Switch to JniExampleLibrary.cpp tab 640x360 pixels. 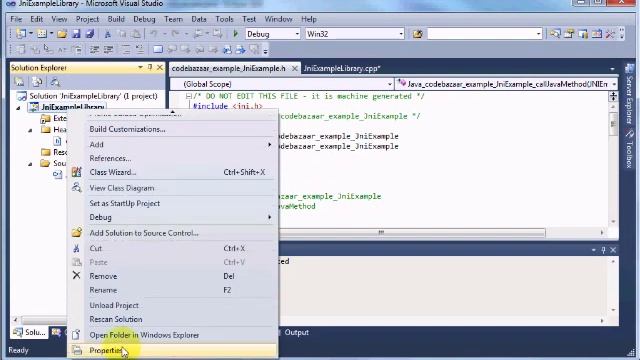coord(342,69)
